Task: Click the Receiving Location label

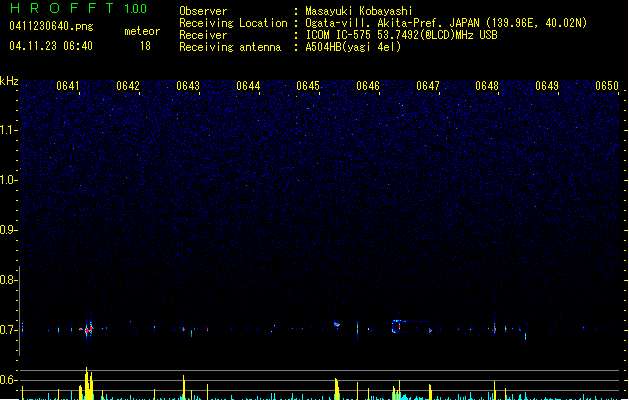Action: click(233, 23)
